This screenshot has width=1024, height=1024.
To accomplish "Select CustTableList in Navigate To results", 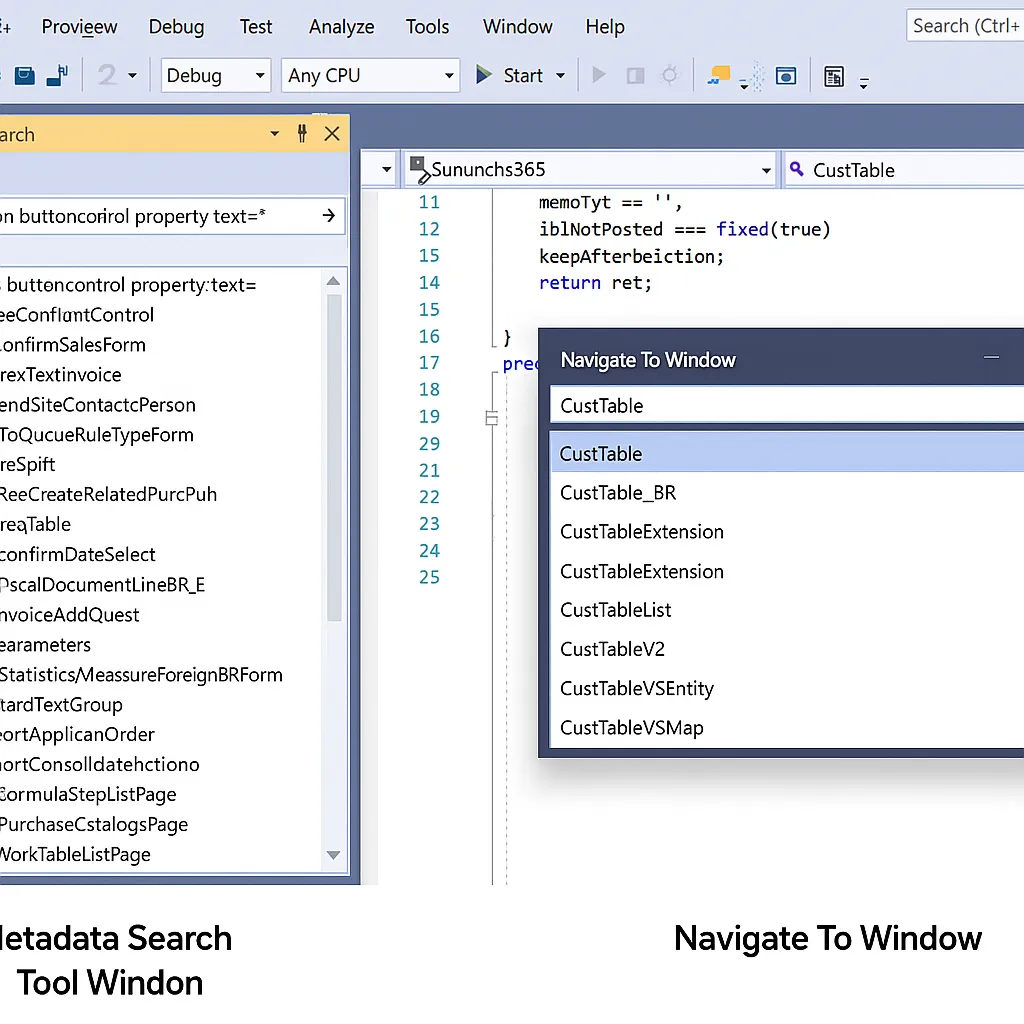I will point(616,610).
